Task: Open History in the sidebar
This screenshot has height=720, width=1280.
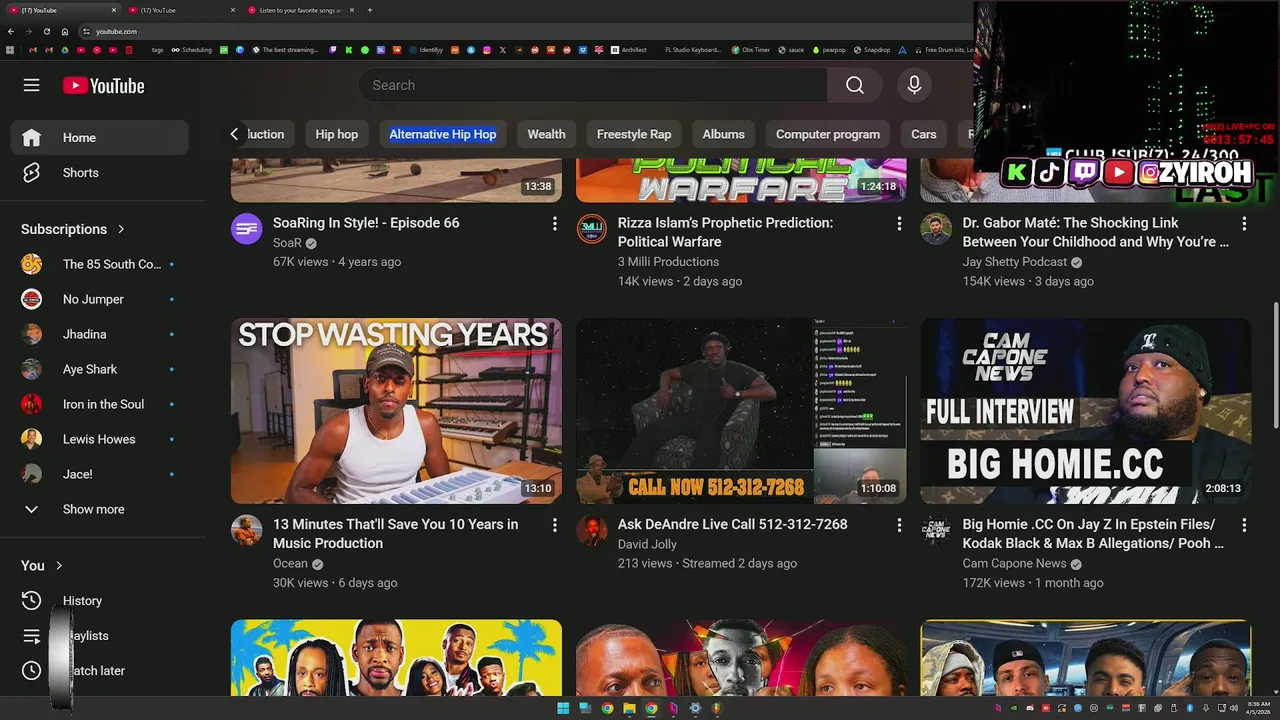Action: coord(99,600)
